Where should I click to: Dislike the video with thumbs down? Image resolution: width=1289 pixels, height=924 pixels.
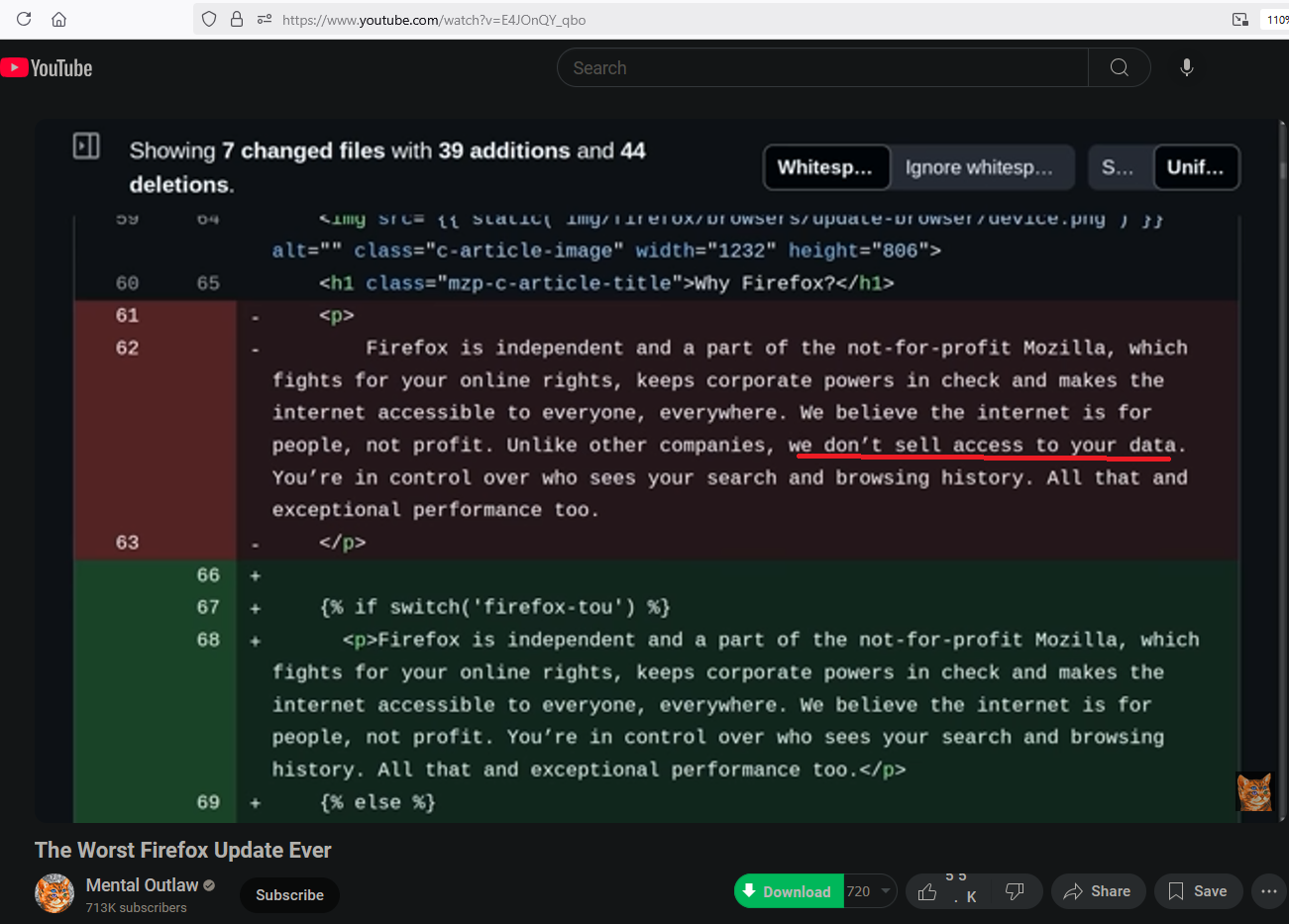click(1015, 891)
